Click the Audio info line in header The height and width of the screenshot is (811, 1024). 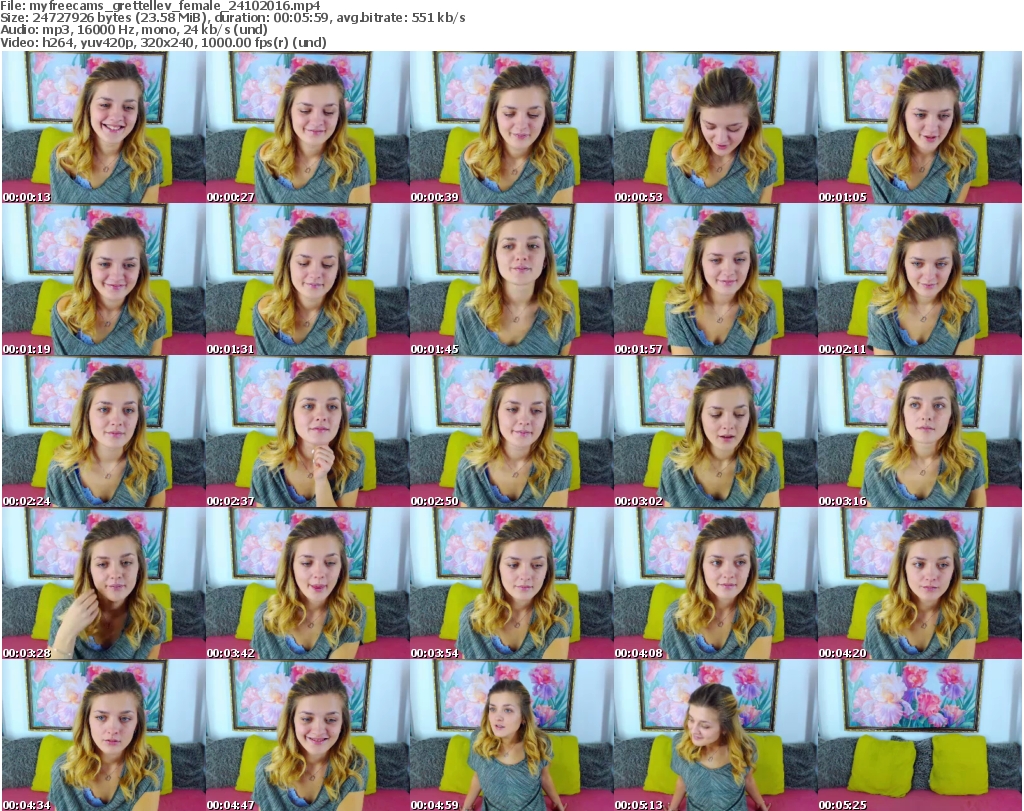pos(135,30)
